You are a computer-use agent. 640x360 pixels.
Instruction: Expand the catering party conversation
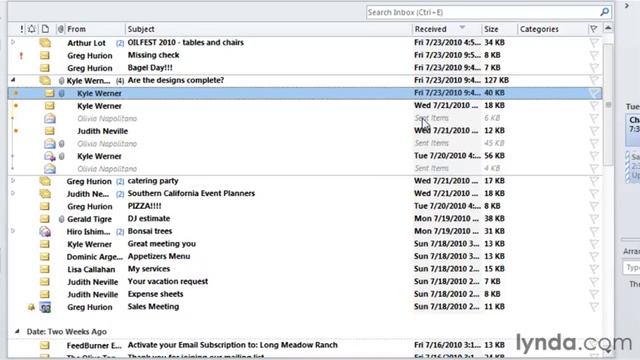click(13, 180)
